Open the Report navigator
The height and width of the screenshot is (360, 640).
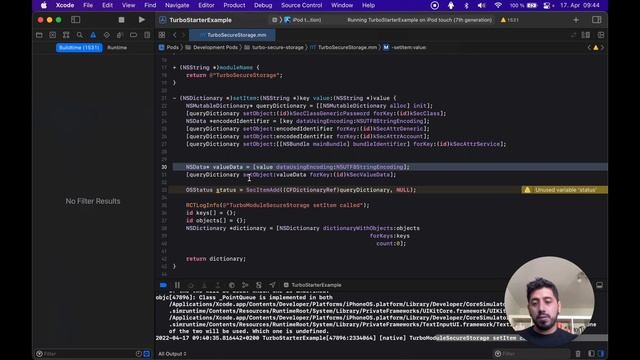(147, 35)
